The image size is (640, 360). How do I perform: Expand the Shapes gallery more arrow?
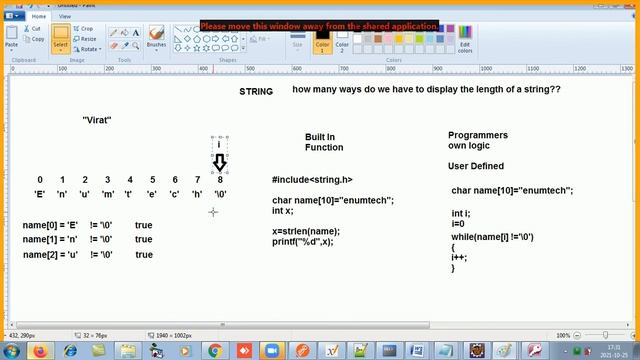(244, 48)
